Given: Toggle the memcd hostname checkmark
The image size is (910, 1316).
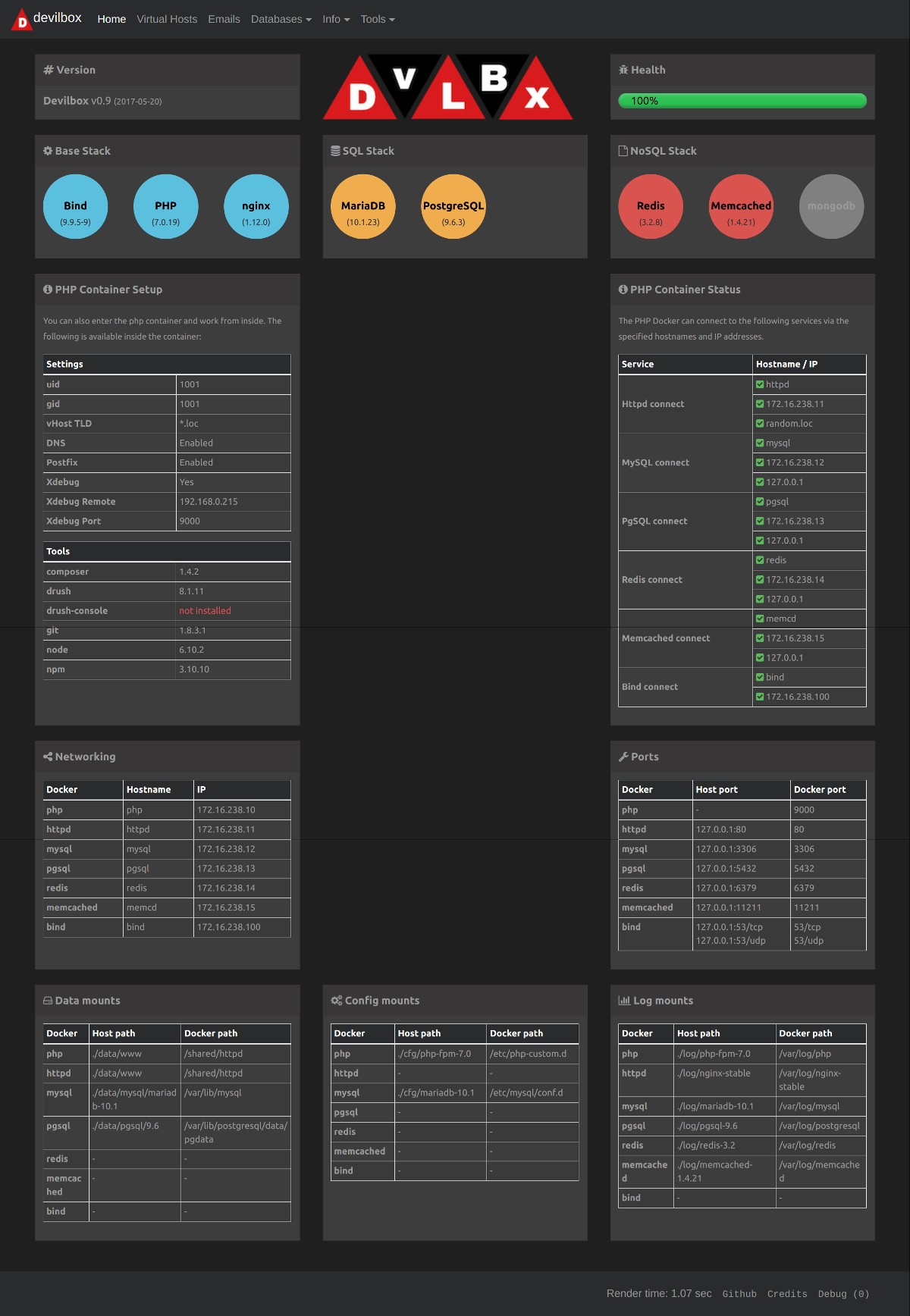Looking at the screenshot, I should pyautogui.click(x=760, y=619).
